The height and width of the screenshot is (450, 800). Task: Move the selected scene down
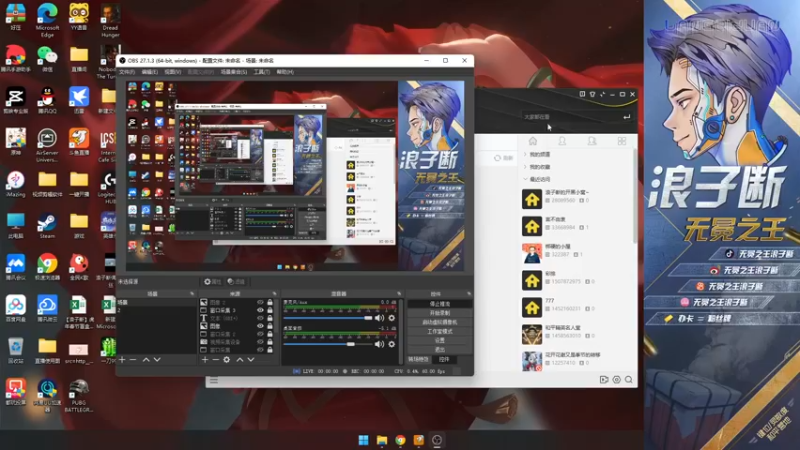click(157, 360)
